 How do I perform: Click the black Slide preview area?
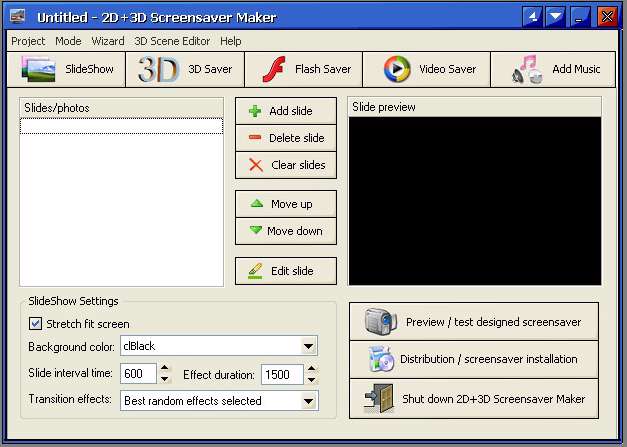click(475, 201)
